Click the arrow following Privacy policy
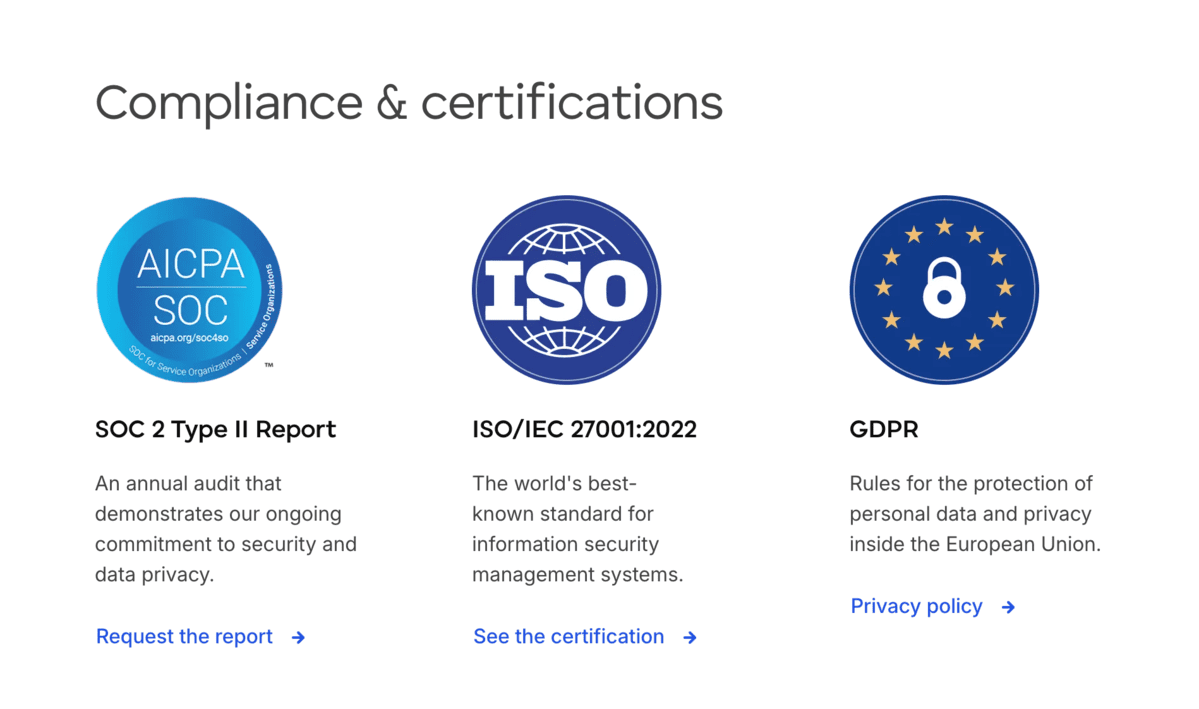This screenshot has height=709, width=1199. [1007, 607]
